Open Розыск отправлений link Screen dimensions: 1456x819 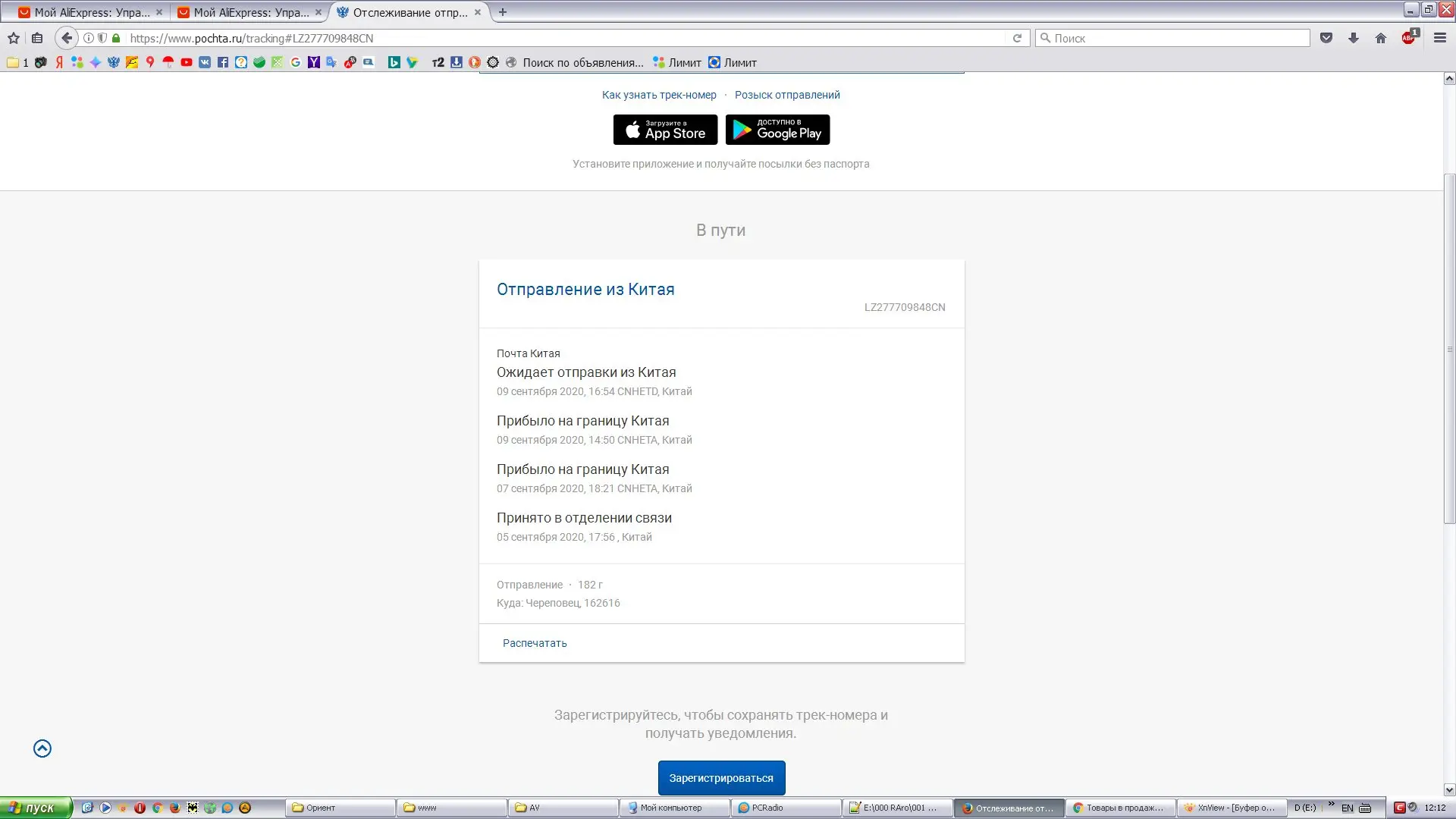point(787,95)
